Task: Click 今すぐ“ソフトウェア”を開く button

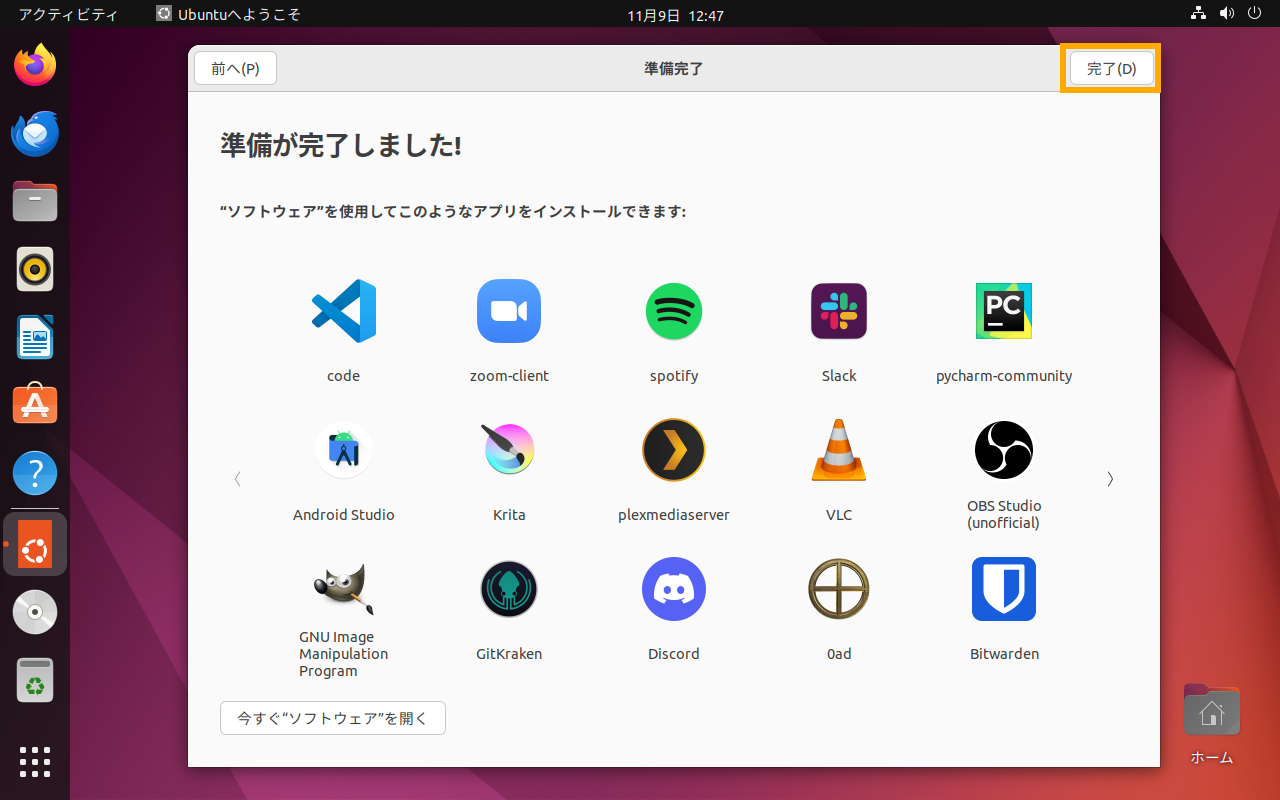Action: click(x=333, y=718)
